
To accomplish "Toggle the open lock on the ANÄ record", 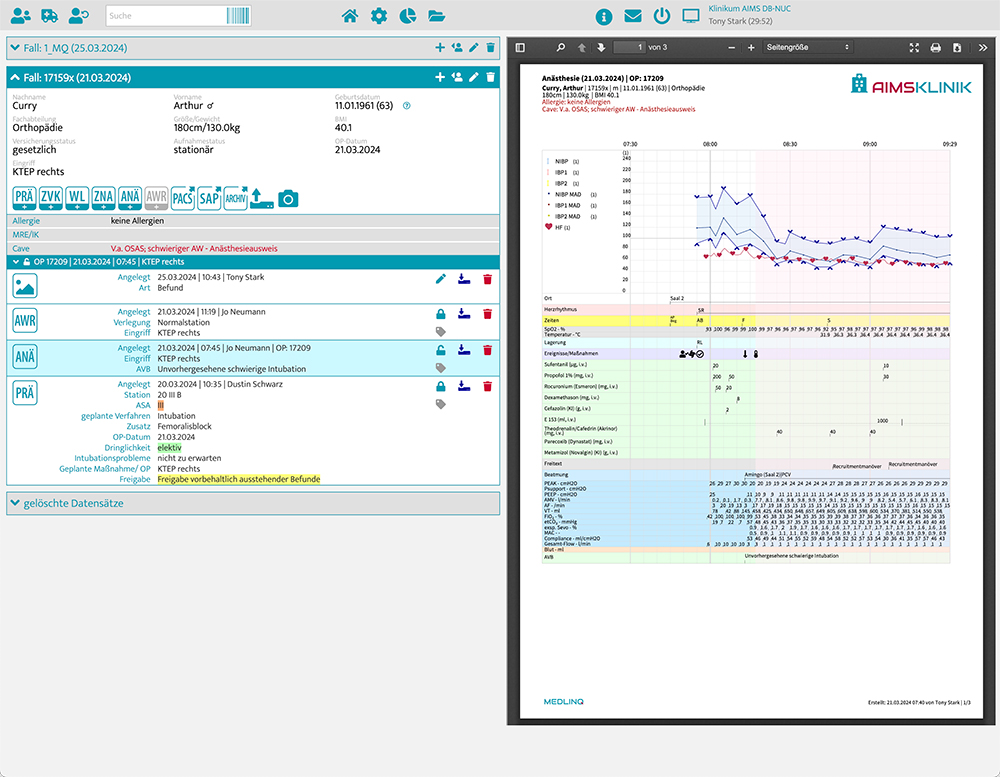I will [x=441, y=350].
